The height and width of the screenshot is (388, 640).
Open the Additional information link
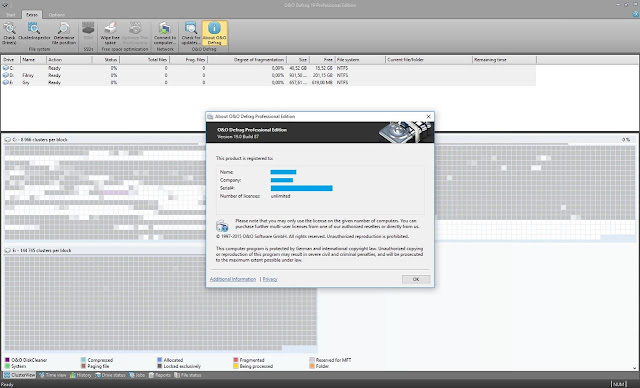(233, 279)
